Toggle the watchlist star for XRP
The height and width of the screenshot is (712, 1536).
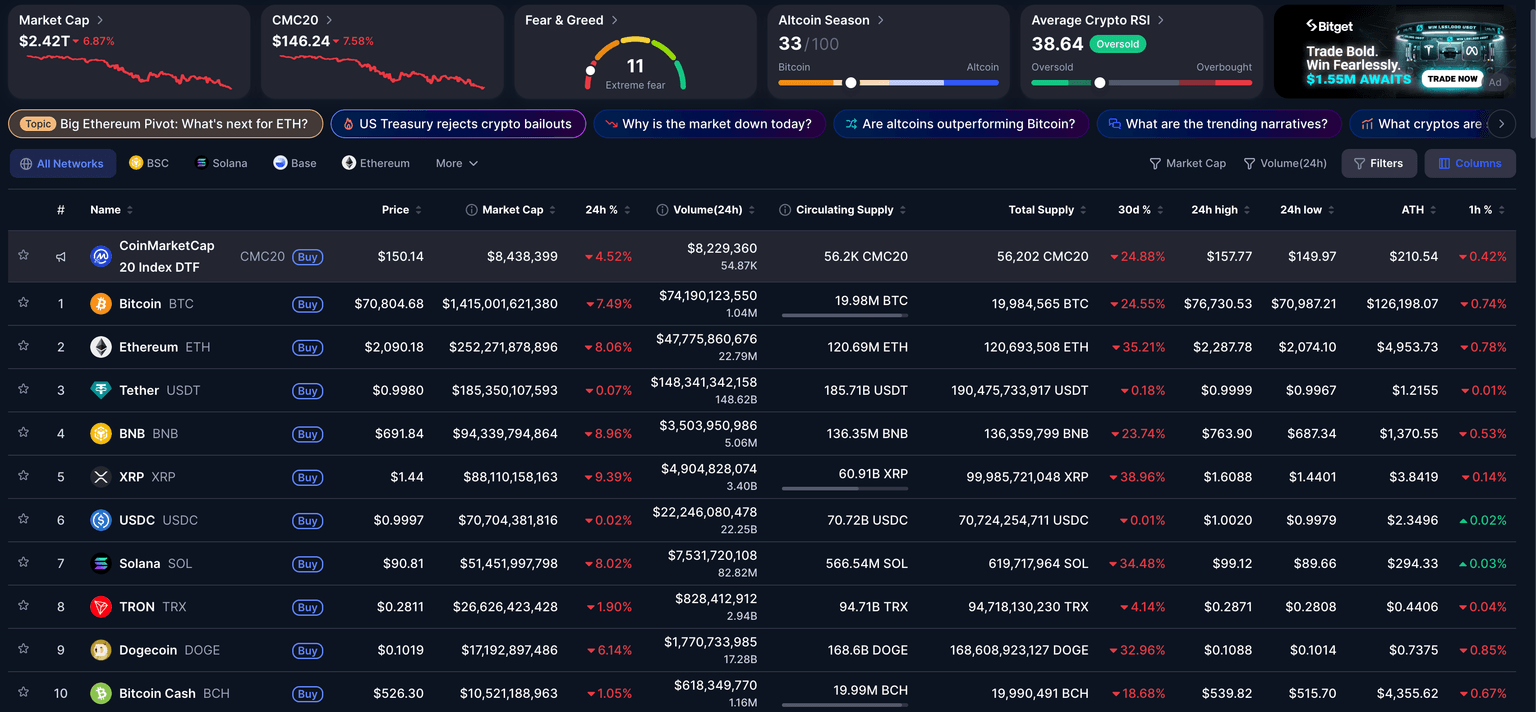tap(23, 476)
